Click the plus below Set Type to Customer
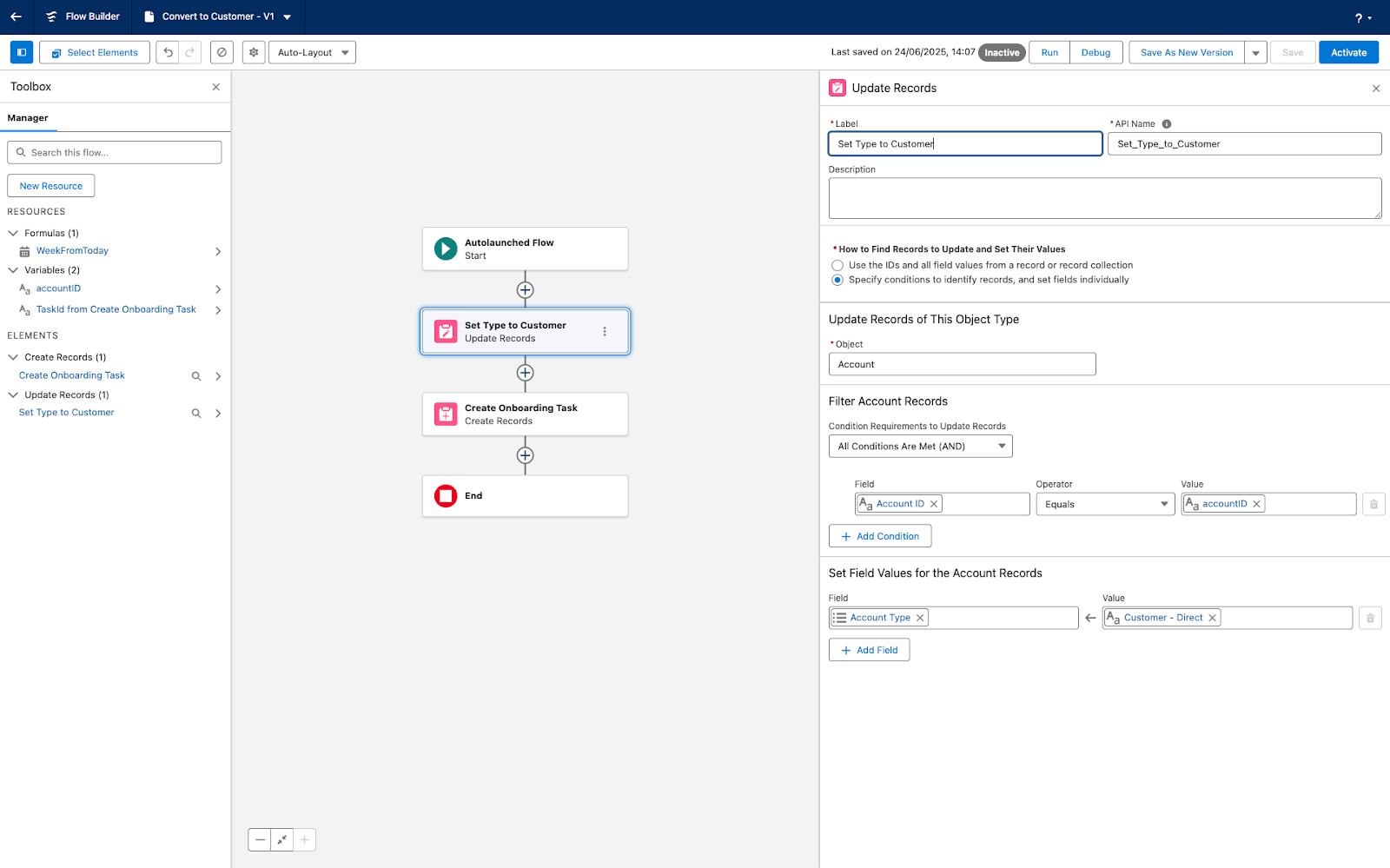 click(x=525, y=373)
